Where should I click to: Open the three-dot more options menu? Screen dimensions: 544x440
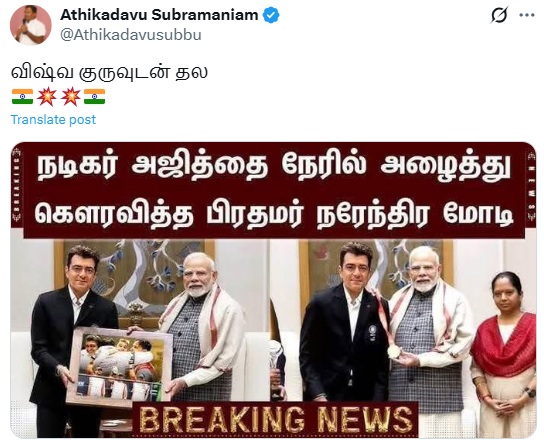point(526,15)
